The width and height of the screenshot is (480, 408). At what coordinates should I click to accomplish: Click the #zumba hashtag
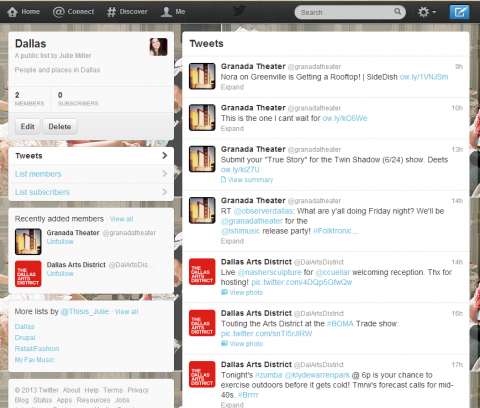coord(269,375)
